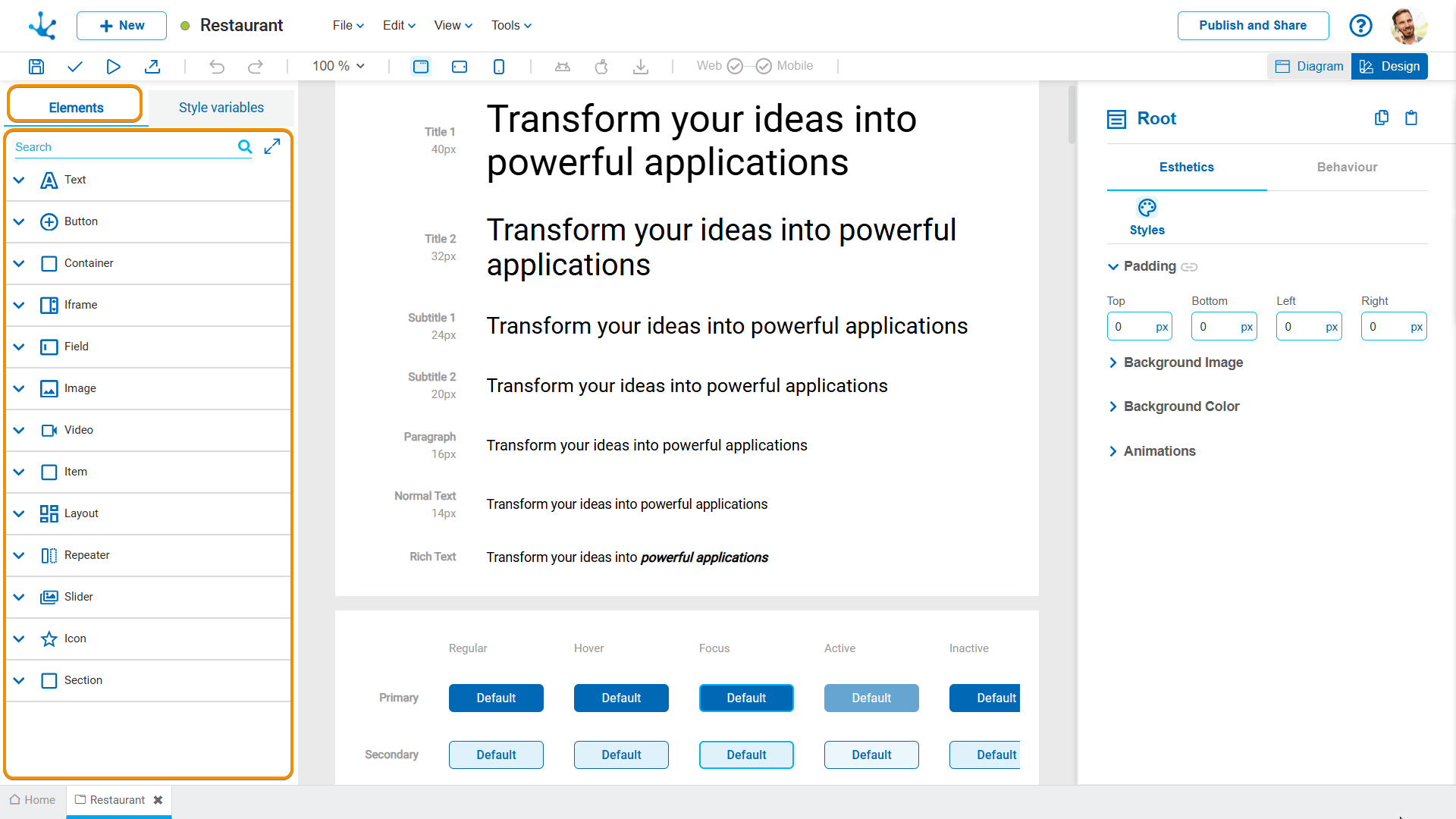This screenshot has width=1456, height=819.
Task: Click the Publish and Share button
Action: (1252, 26)
